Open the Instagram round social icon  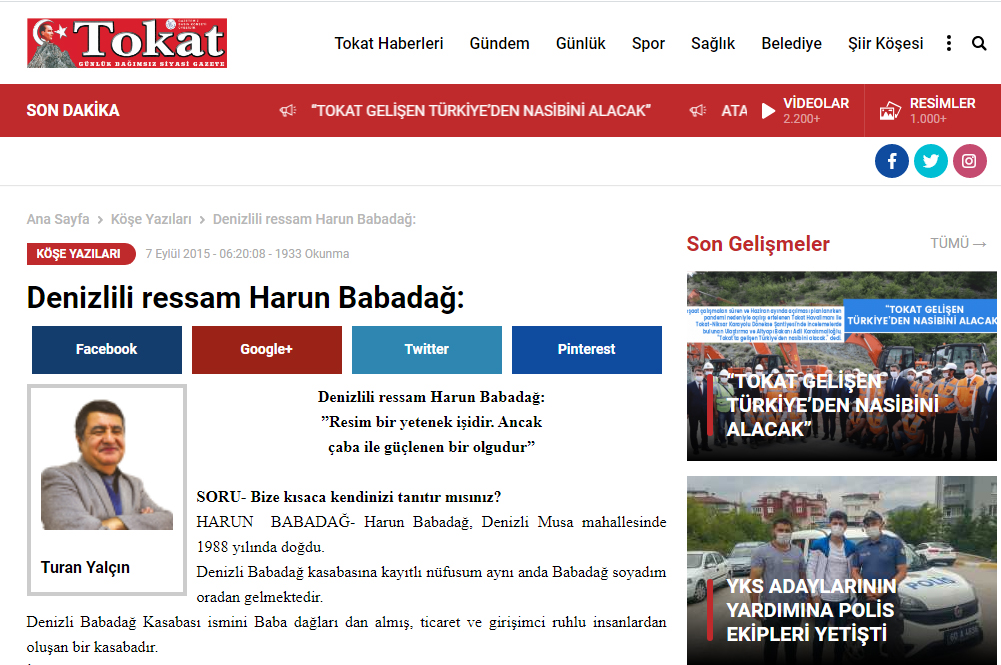pyautogui.click(x=969, y=161)
